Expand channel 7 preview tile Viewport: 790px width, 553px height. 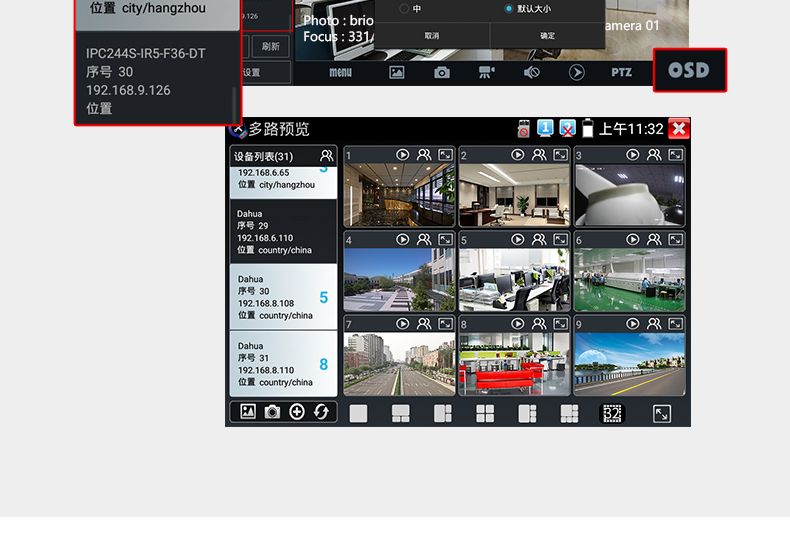pos(445,323)
